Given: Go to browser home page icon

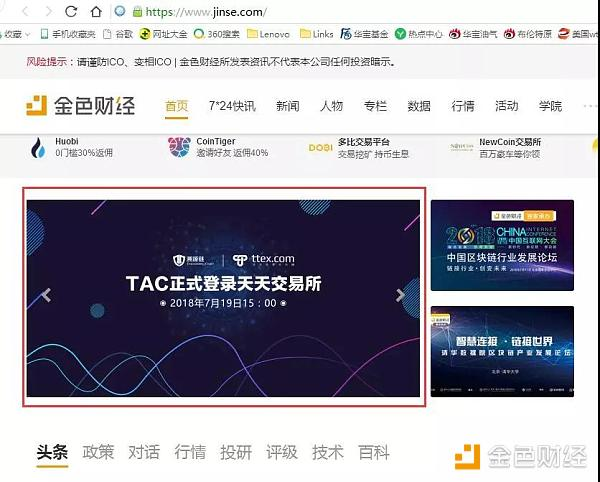Looking at the screenshot, I should pyautogui.click(x=96, y=11).
